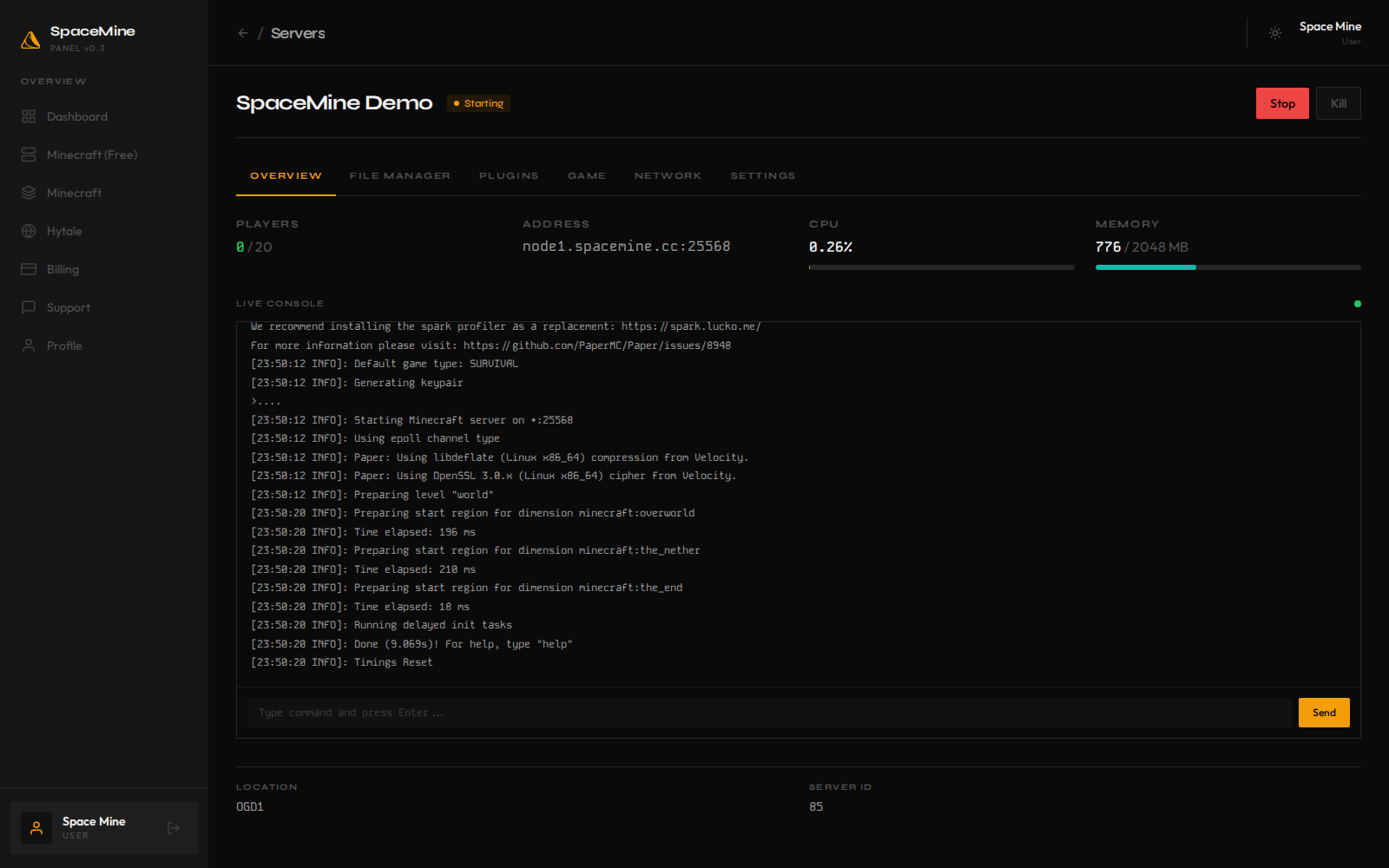Open the Support sidebar link
This screenshot has height=868, width=1389.
tap(104, 307)
